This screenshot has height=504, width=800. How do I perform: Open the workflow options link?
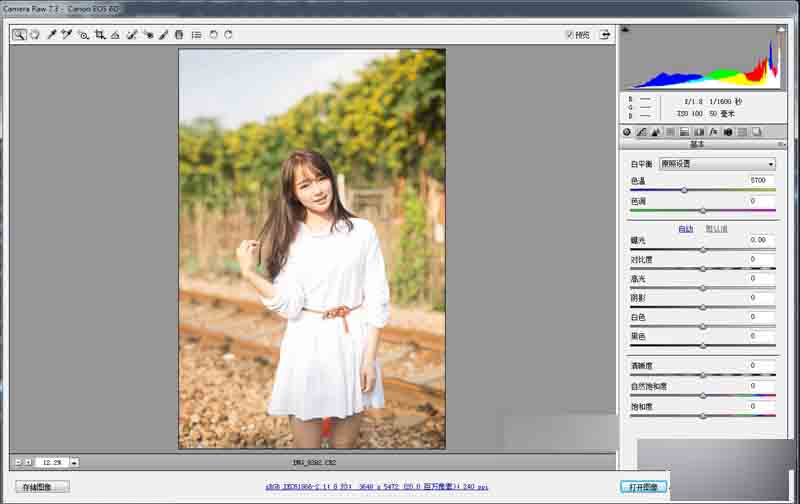tap(377, 487)
